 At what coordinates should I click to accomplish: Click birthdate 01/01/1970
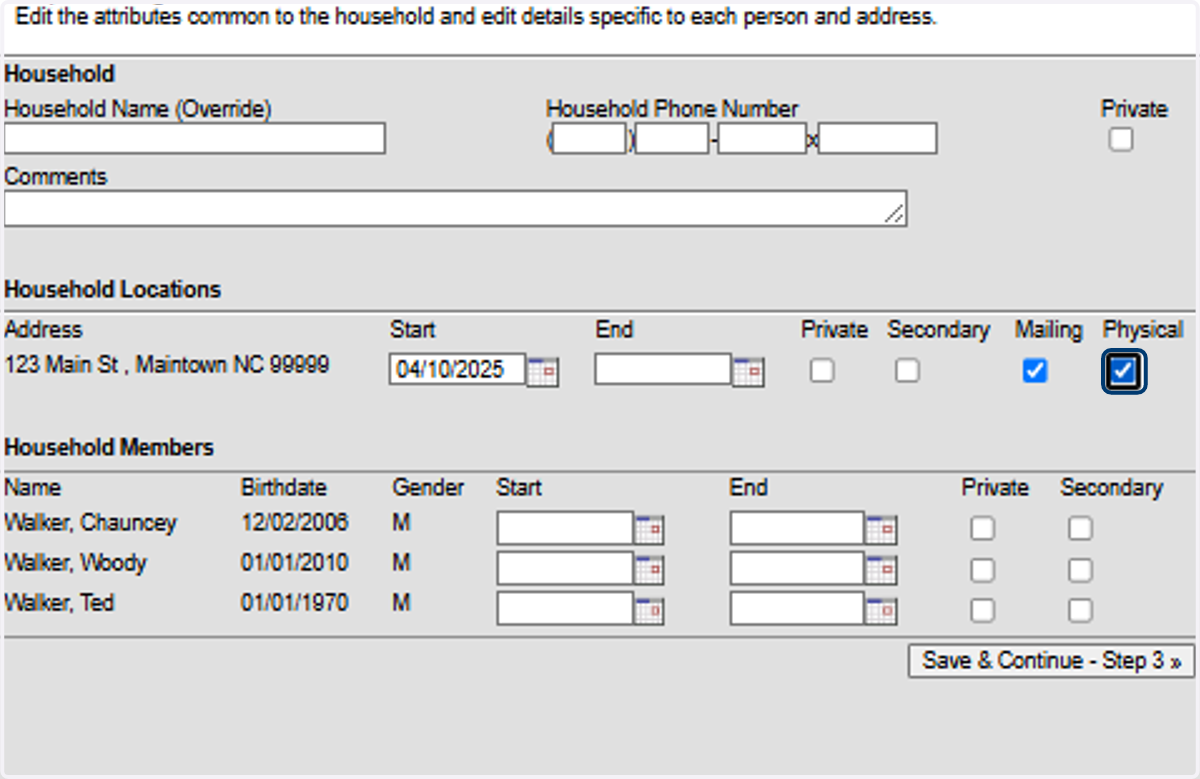coord(295,603)
